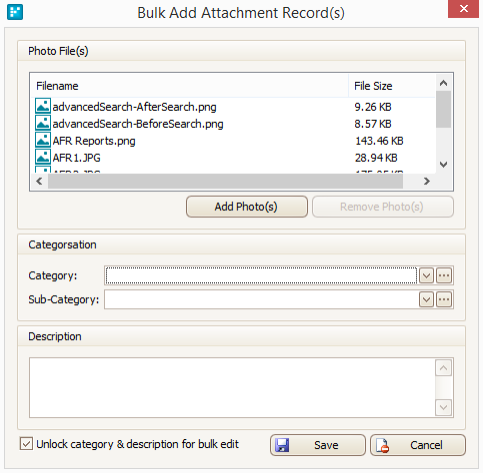Expand the Sub-Category dropdown arrow

click(426, 299)
